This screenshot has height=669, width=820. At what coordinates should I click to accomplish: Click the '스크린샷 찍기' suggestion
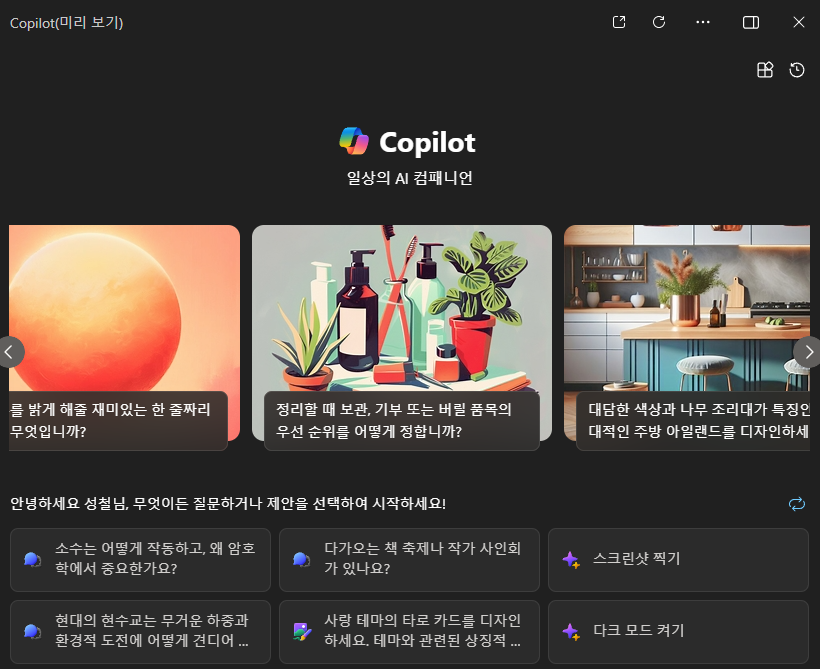point(678,559)
